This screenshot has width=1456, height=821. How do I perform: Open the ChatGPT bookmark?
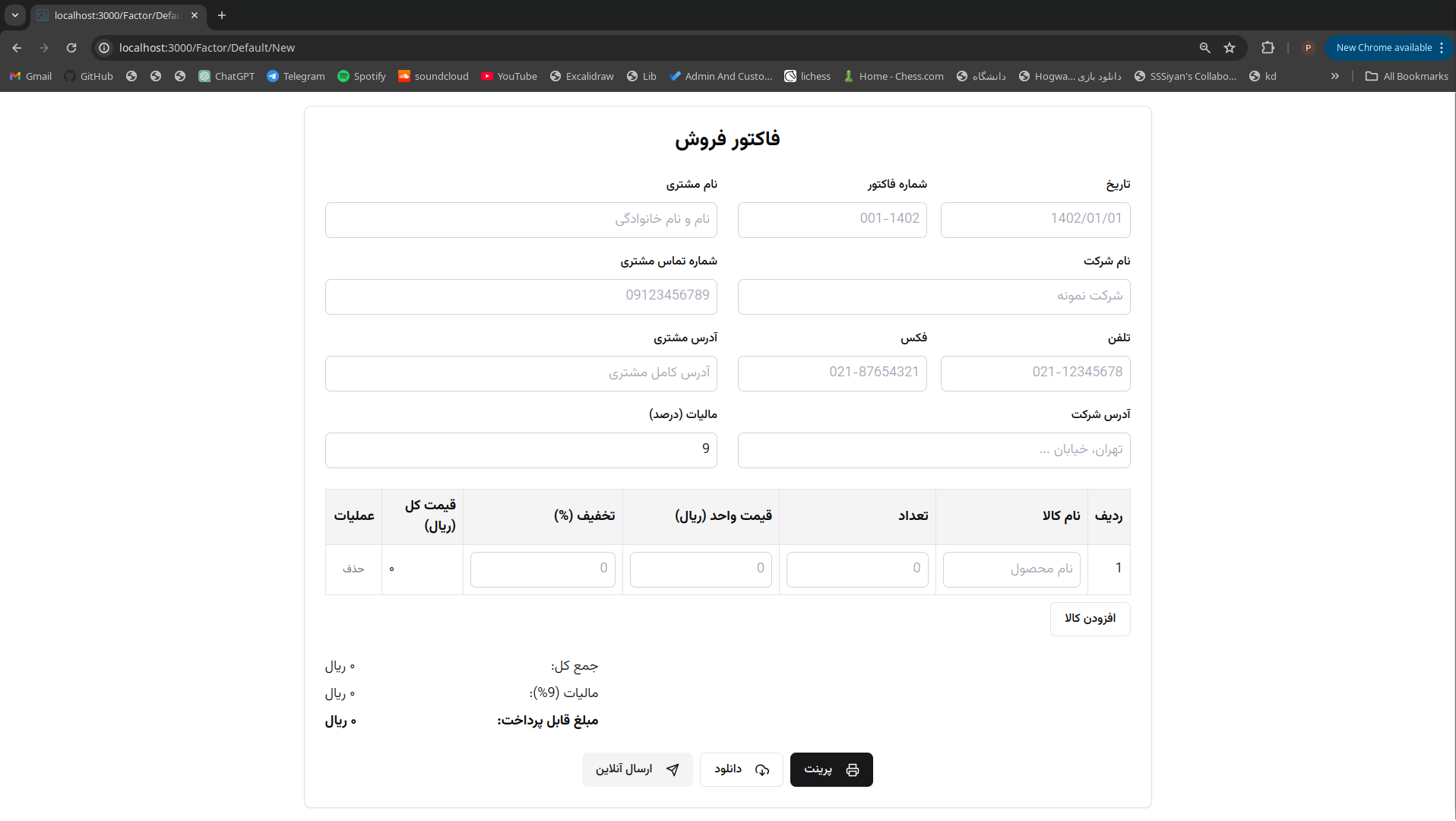(x=226, y=76)
